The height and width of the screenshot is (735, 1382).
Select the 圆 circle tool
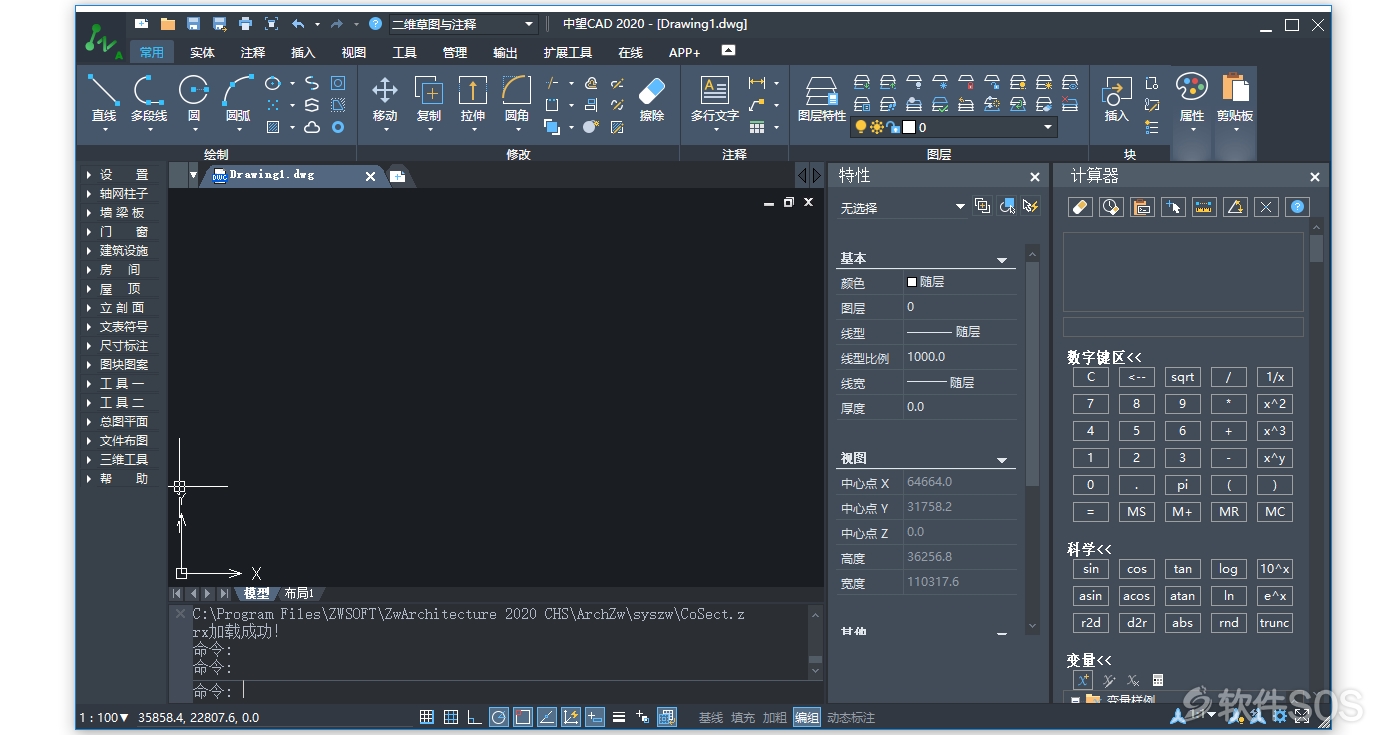click(193, 98)
